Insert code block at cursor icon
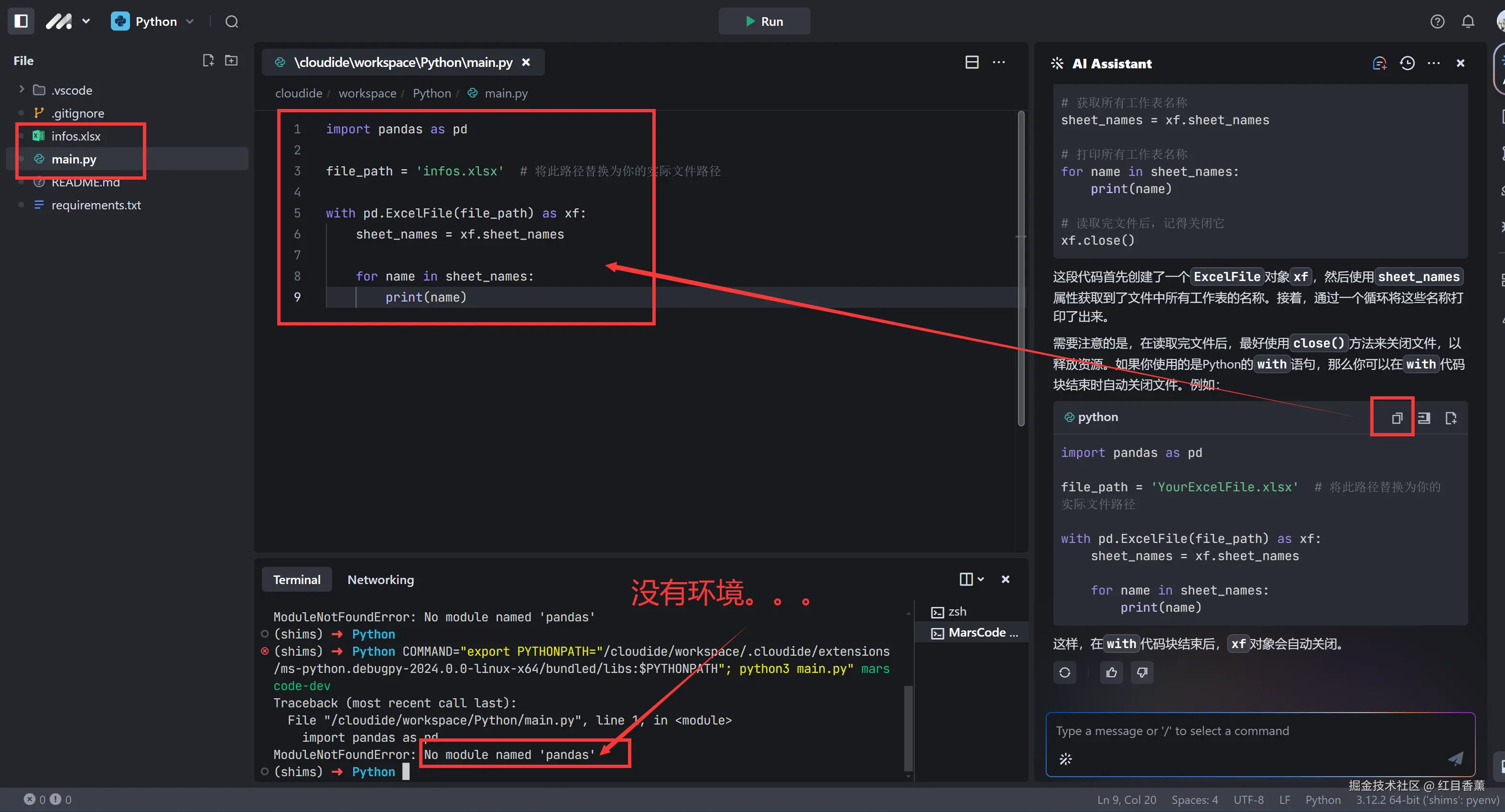Viewport: 1505px width, 812px height. point(1424,418)
